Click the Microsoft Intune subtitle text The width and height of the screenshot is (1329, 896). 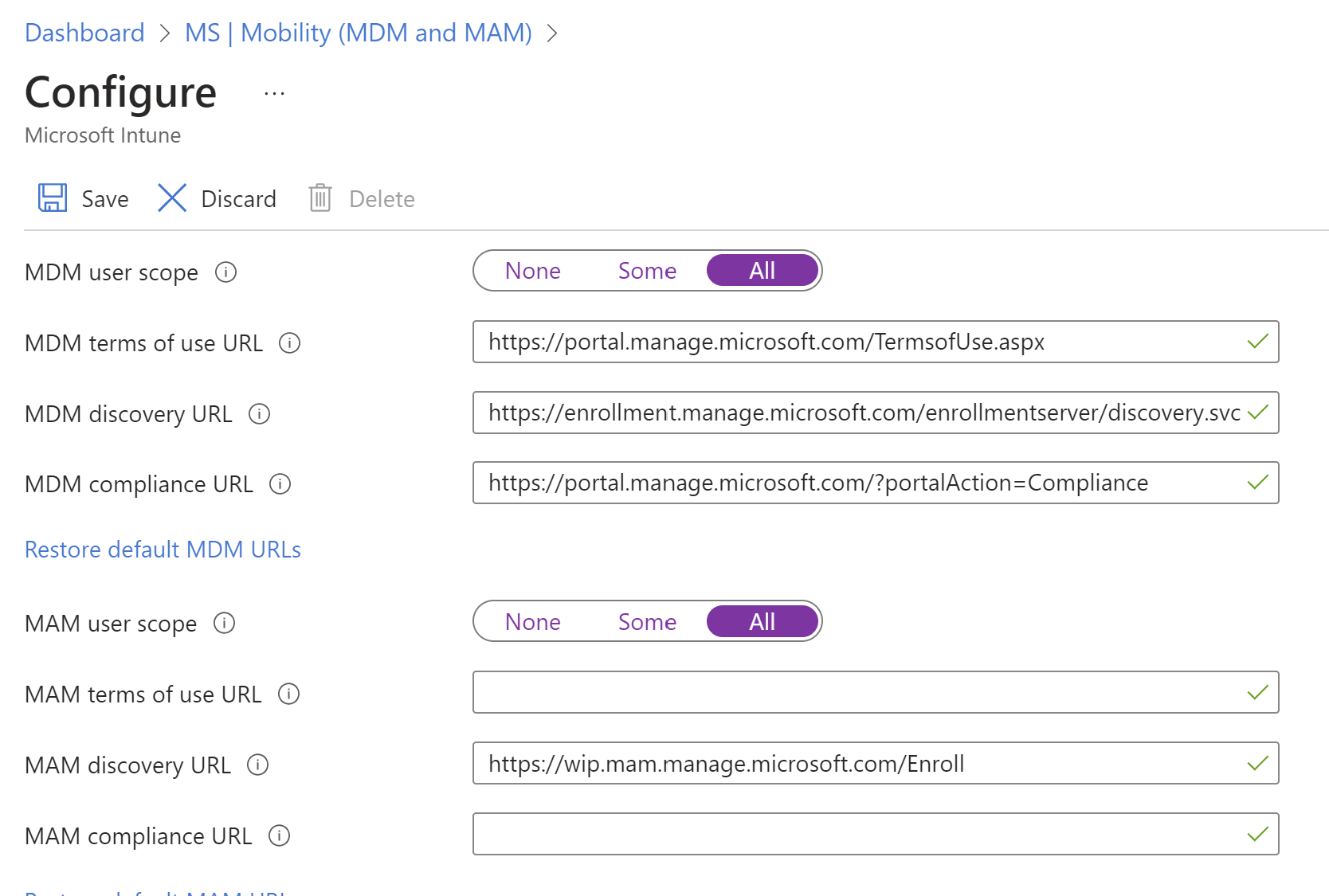coord(103,135)
